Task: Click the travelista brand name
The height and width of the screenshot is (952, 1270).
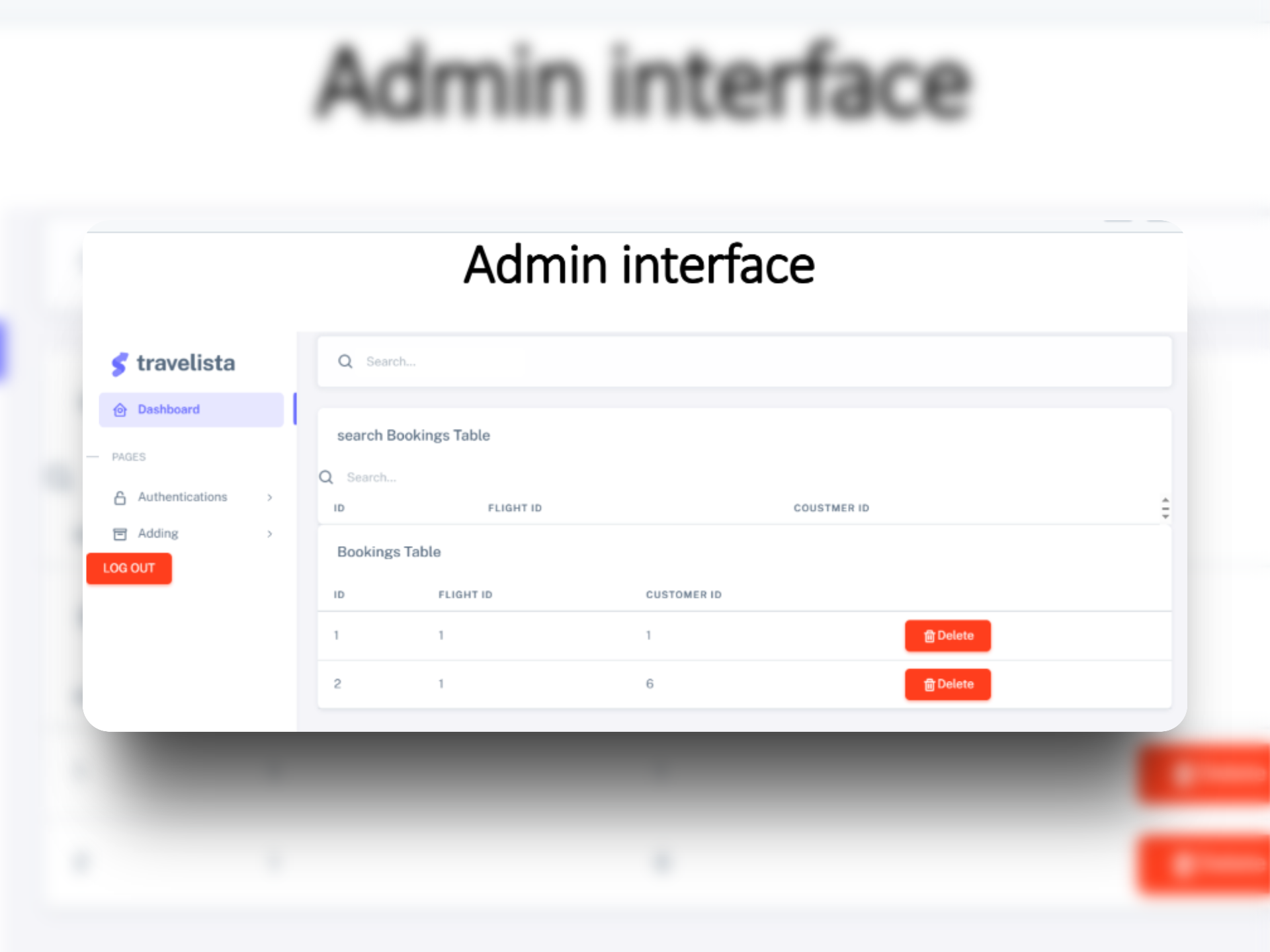Action: (x=186, y=363)
